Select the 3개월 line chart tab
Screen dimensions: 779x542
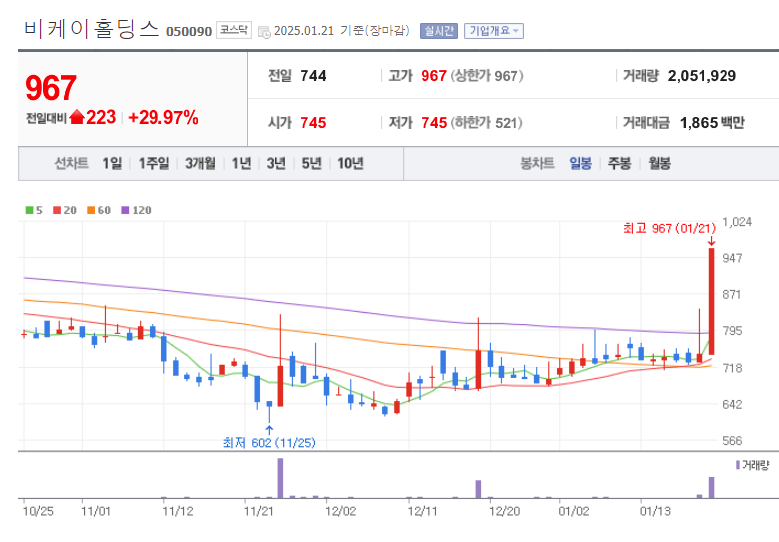[200, 163]
